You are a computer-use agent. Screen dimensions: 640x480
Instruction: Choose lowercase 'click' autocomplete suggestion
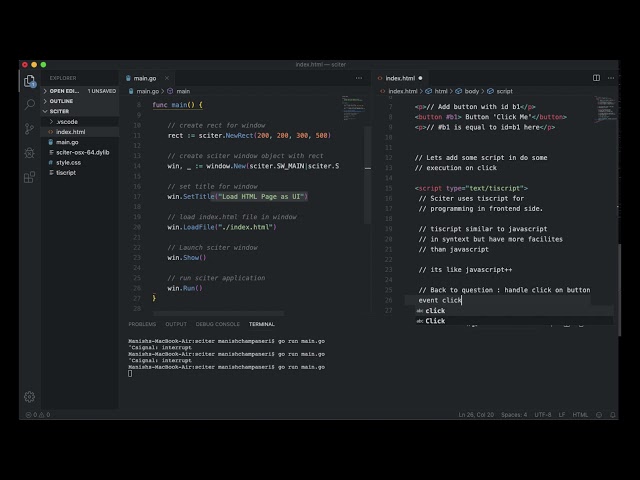click(x=514, y=311)
